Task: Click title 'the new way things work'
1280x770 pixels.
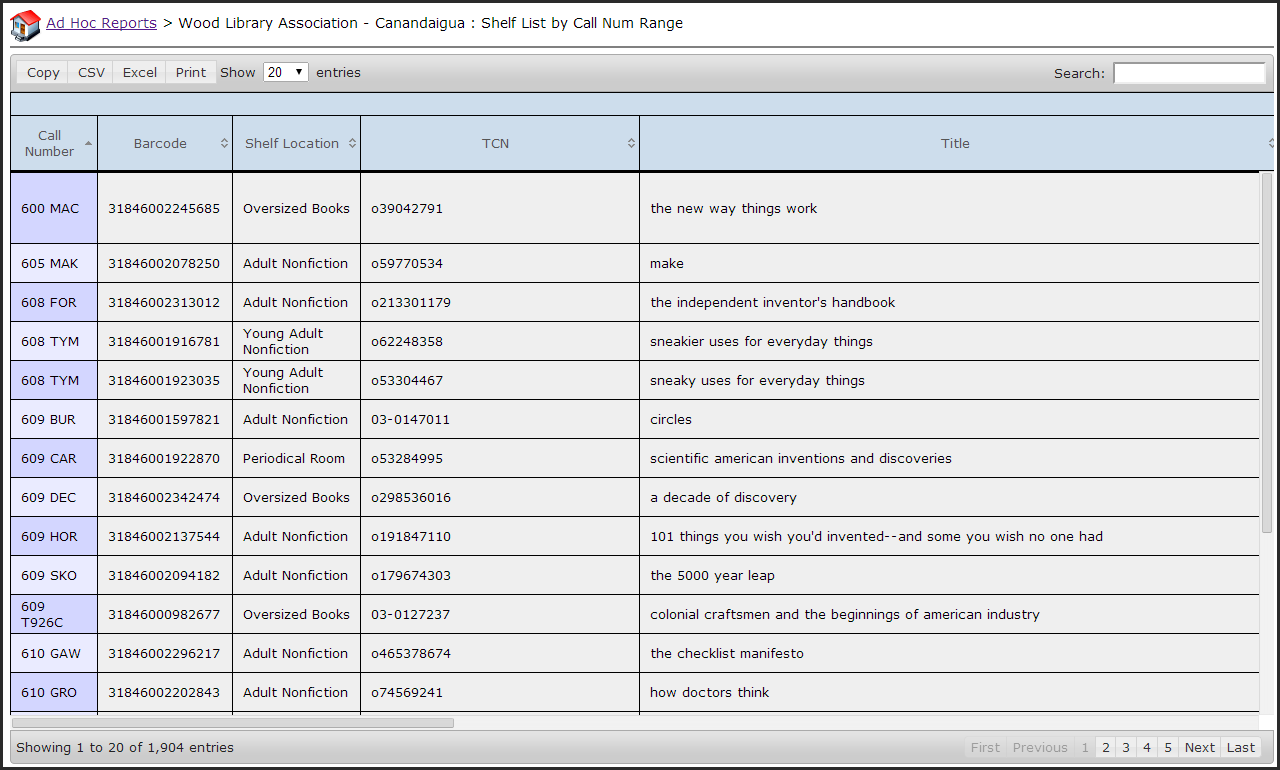Action: coord(734,209)
